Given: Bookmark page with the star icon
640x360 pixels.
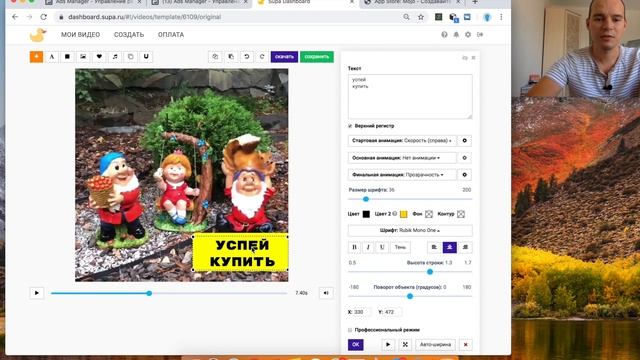Looking at the screenshot, I should tap(421, 17).
